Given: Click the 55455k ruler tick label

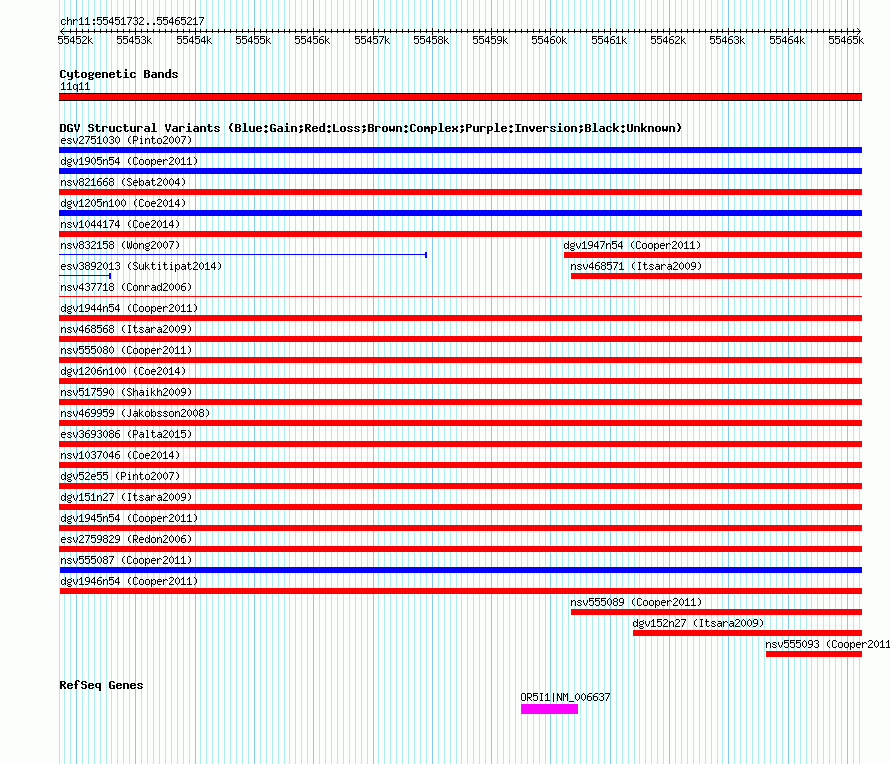Looking at the screenshot, I should 253,40.
